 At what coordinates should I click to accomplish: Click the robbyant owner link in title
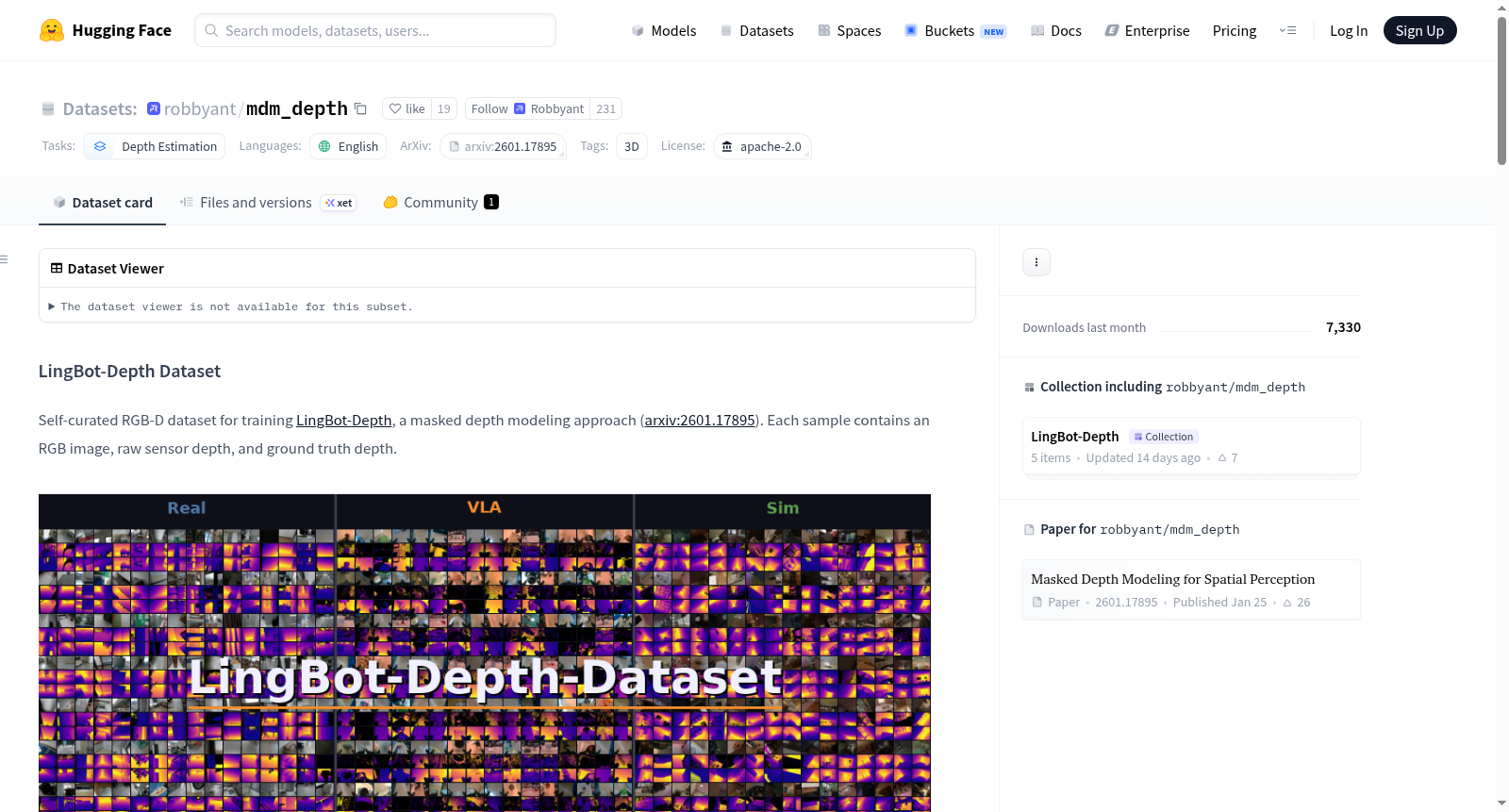(x=200, y=108)
